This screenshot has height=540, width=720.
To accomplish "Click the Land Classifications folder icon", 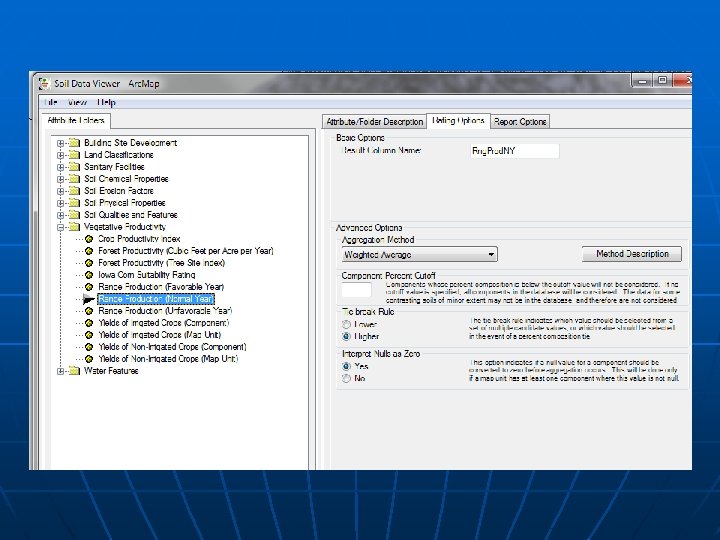I will click(74, 155).
